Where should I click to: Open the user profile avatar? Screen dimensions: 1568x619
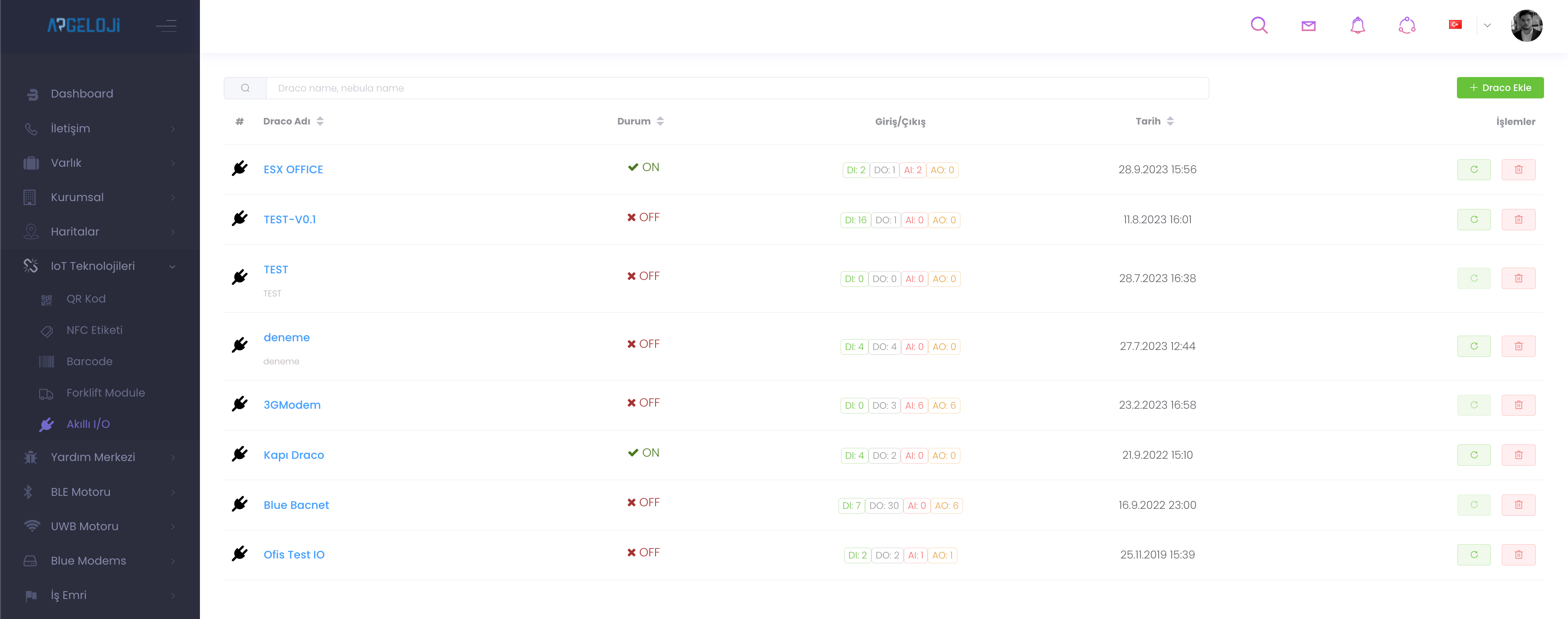point(1526,26)
